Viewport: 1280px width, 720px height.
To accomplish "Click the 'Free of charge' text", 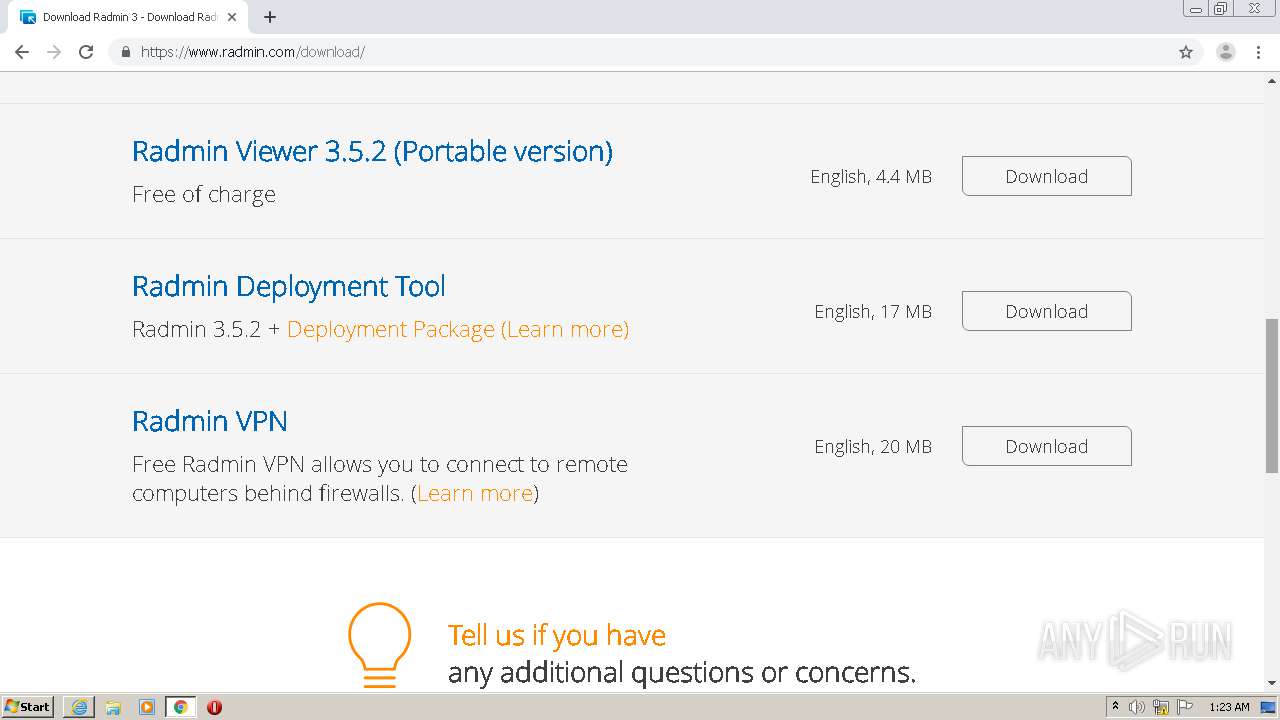I will 204,194.
